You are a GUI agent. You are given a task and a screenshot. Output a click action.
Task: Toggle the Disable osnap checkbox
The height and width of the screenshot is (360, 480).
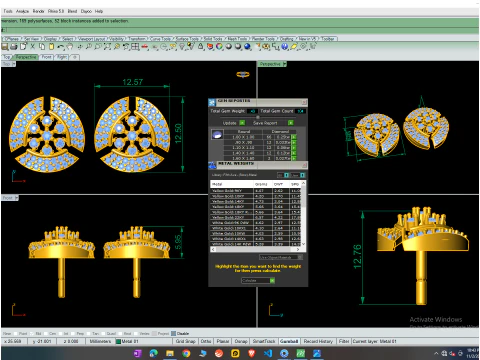[173, 334]
